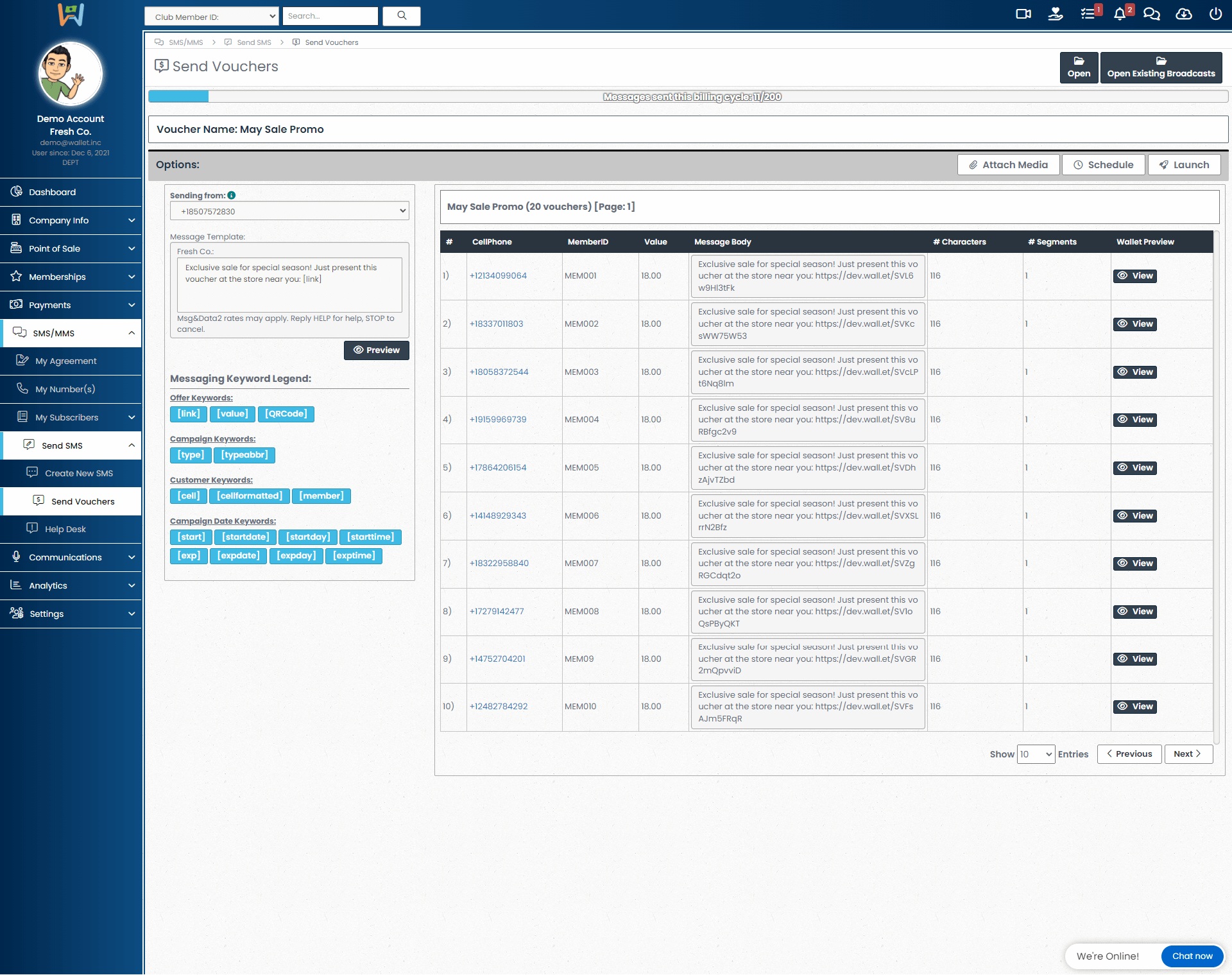Click the Sending from info icon
The image size is (1232, 975).
(232, 195)
